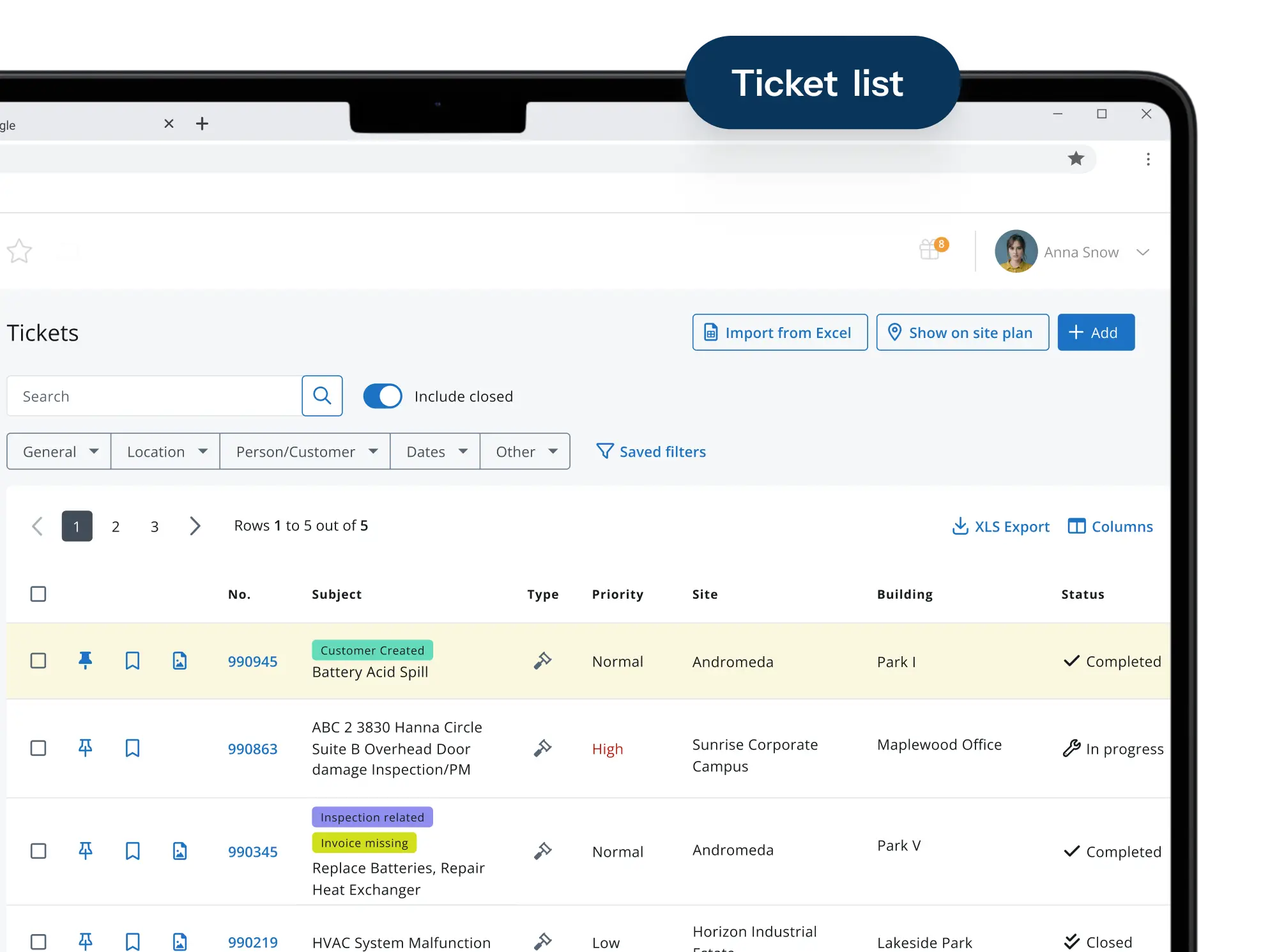Sort by the Subject column header
Viewport: 1270px width, 952px height.
pyautogui.click(x=337, y=594)
